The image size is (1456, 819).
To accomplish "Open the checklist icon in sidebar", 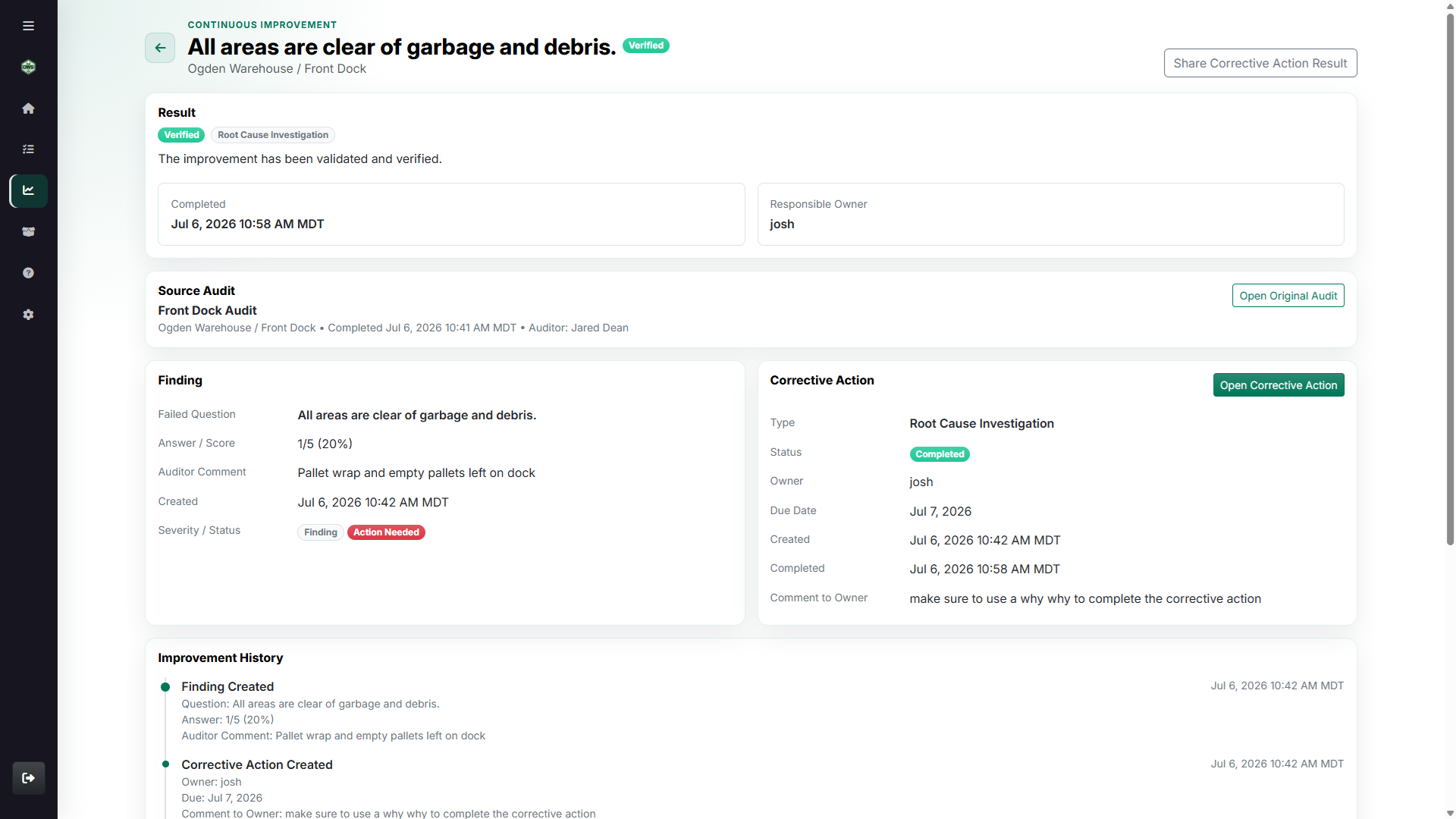I will tap(28, 149).
